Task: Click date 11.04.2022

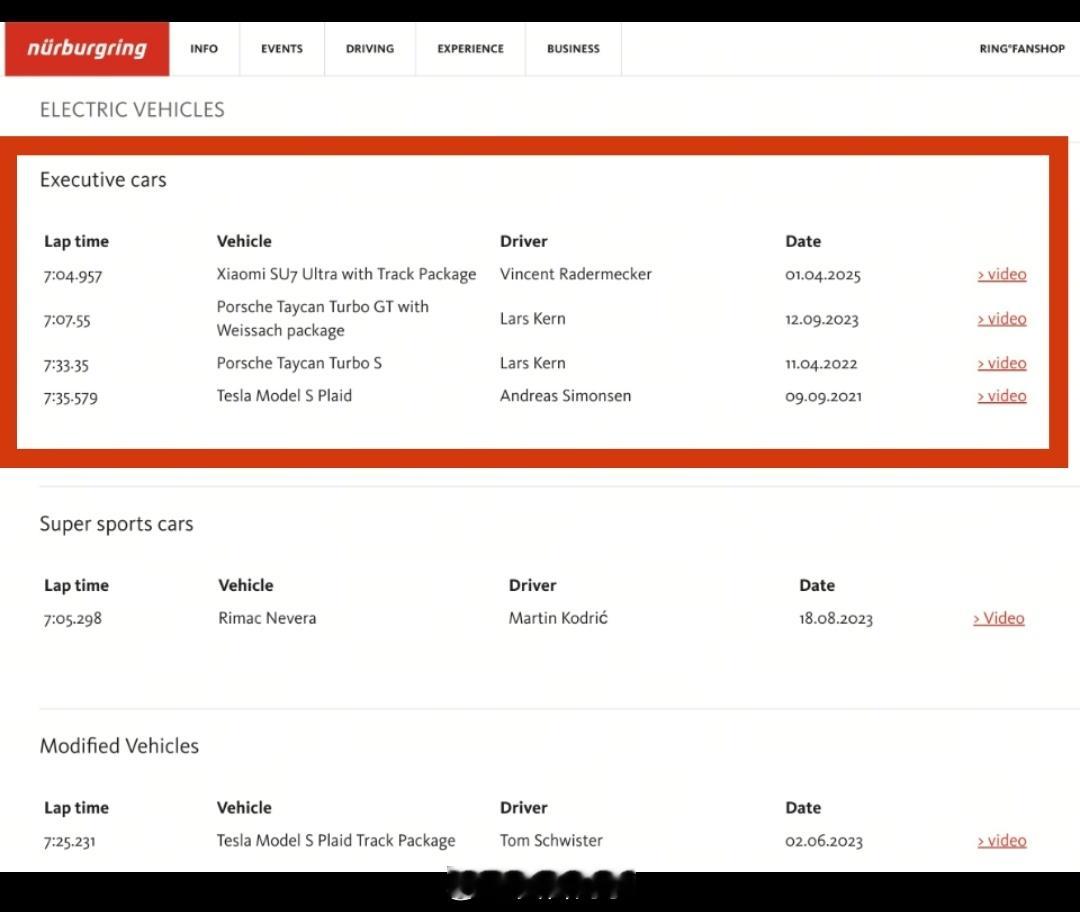Action: click(x=821, y=364)
